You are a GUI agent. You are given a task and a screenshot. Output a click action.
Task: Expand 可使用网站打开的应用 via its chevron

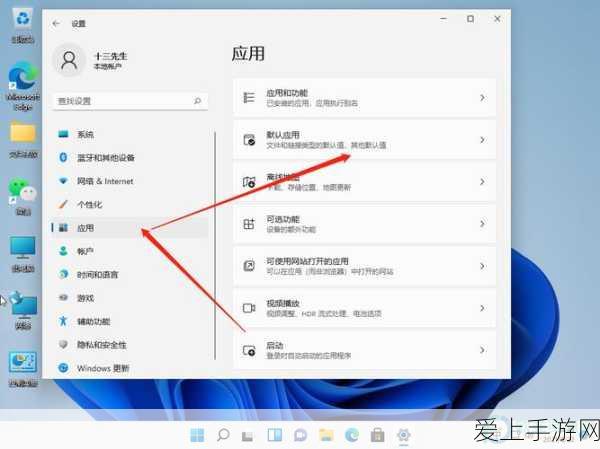point(482,266)
